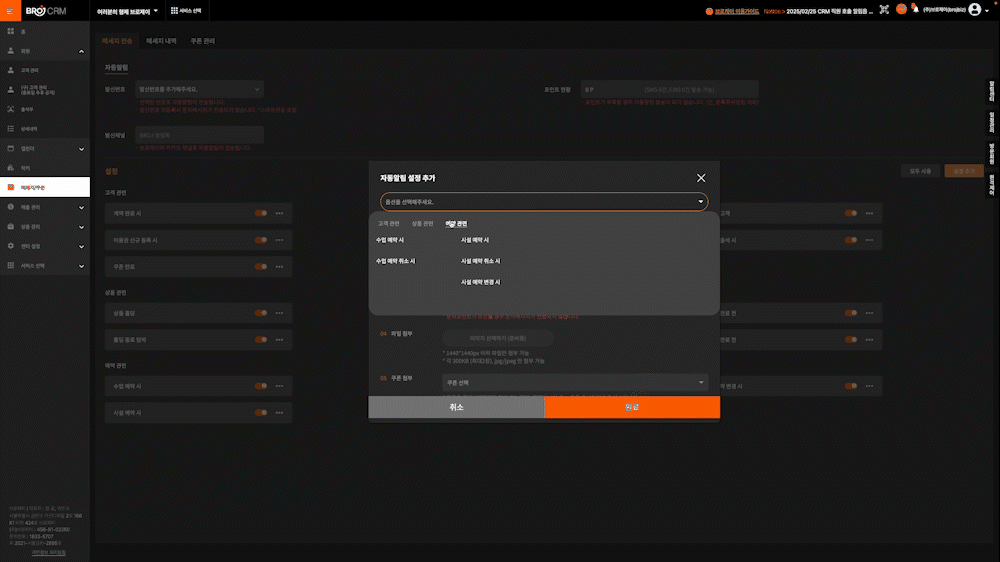Image resolution: width=1000 pixels, height=562 pixels.
Task: Click the orange hamburger menu icon
Action: pyautogui.click(x=10, y=11)
